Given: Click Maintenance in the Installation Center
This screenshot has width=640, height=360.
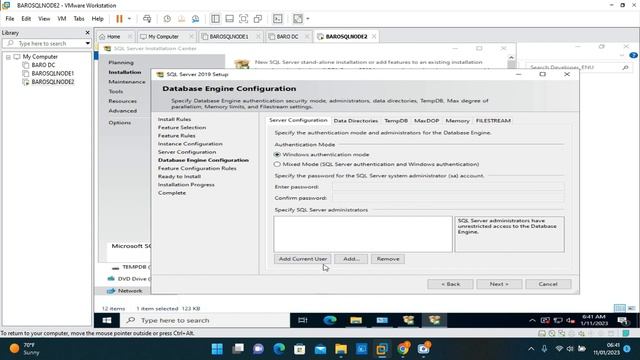Looking at the screenshot, I should click(x=127, y=82).
